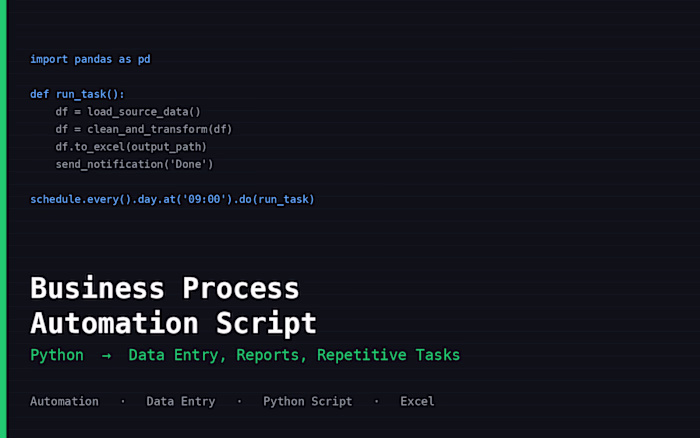Click the 'Automation' tag
The width and height of the screenshot is (700, 438).
[x=64, y=401]
